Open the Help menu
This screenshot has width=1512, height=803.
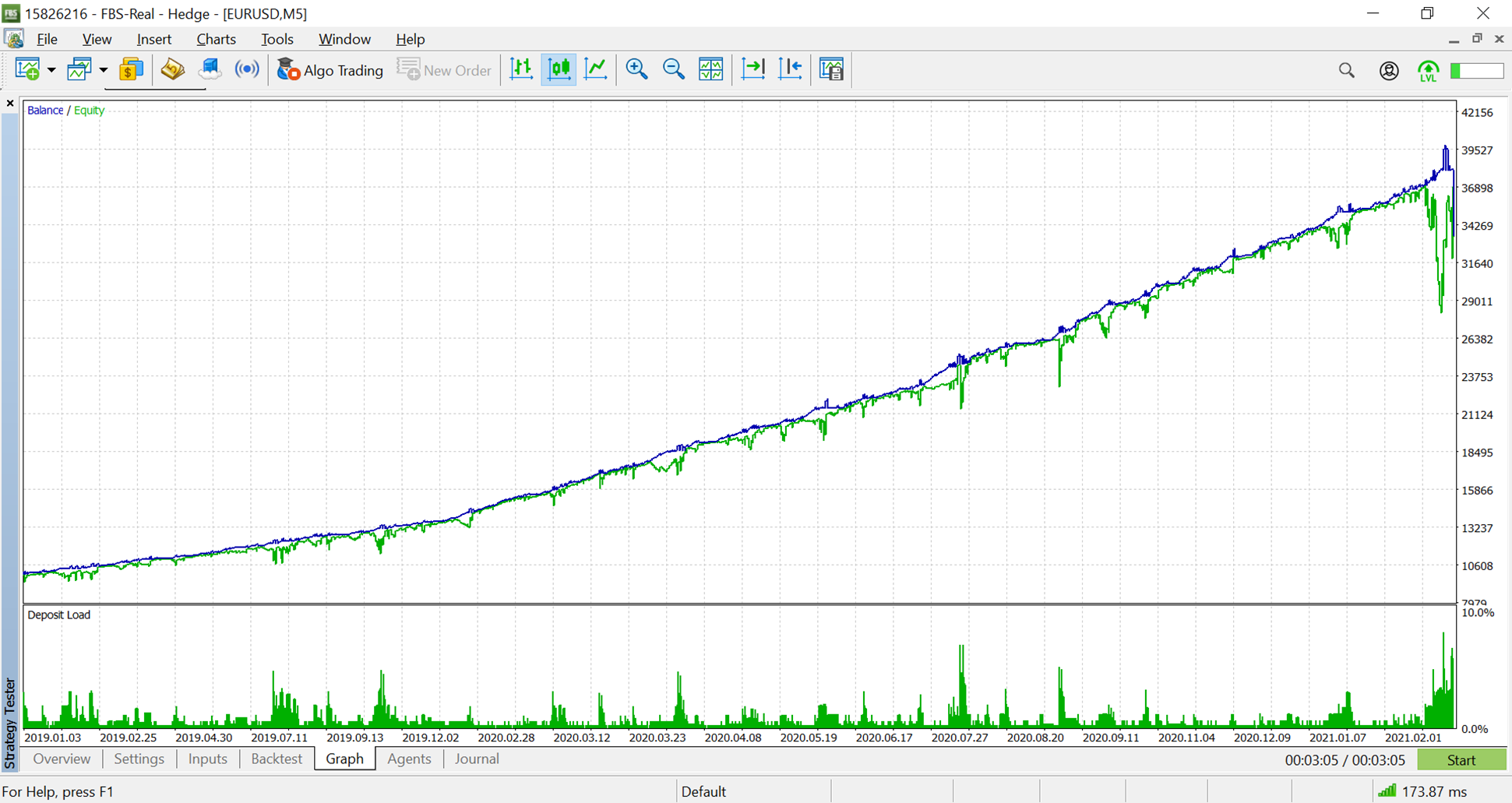(x=410, y=39)
